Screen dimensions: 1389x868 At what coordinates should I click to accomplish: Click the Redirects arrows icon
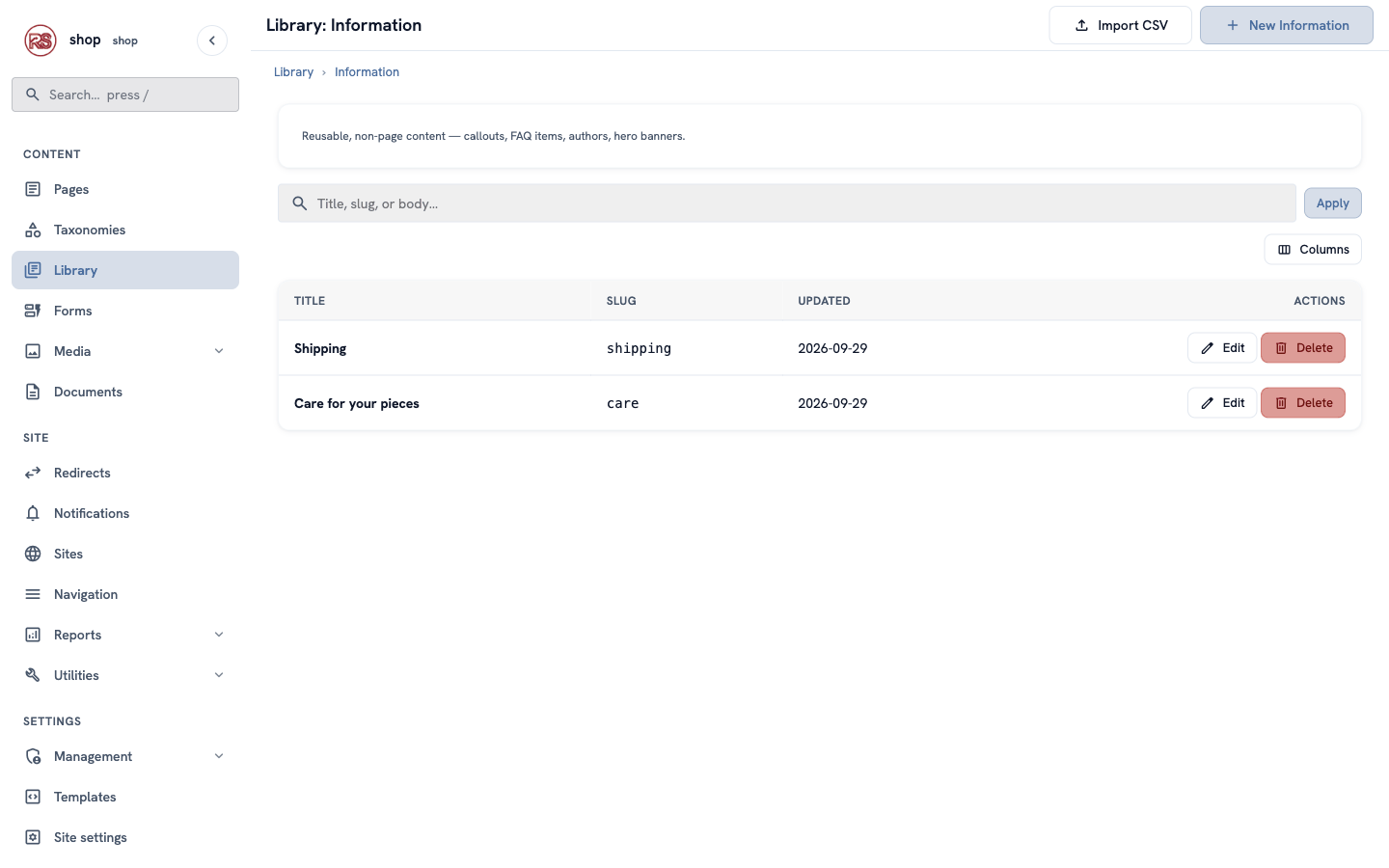33,473
